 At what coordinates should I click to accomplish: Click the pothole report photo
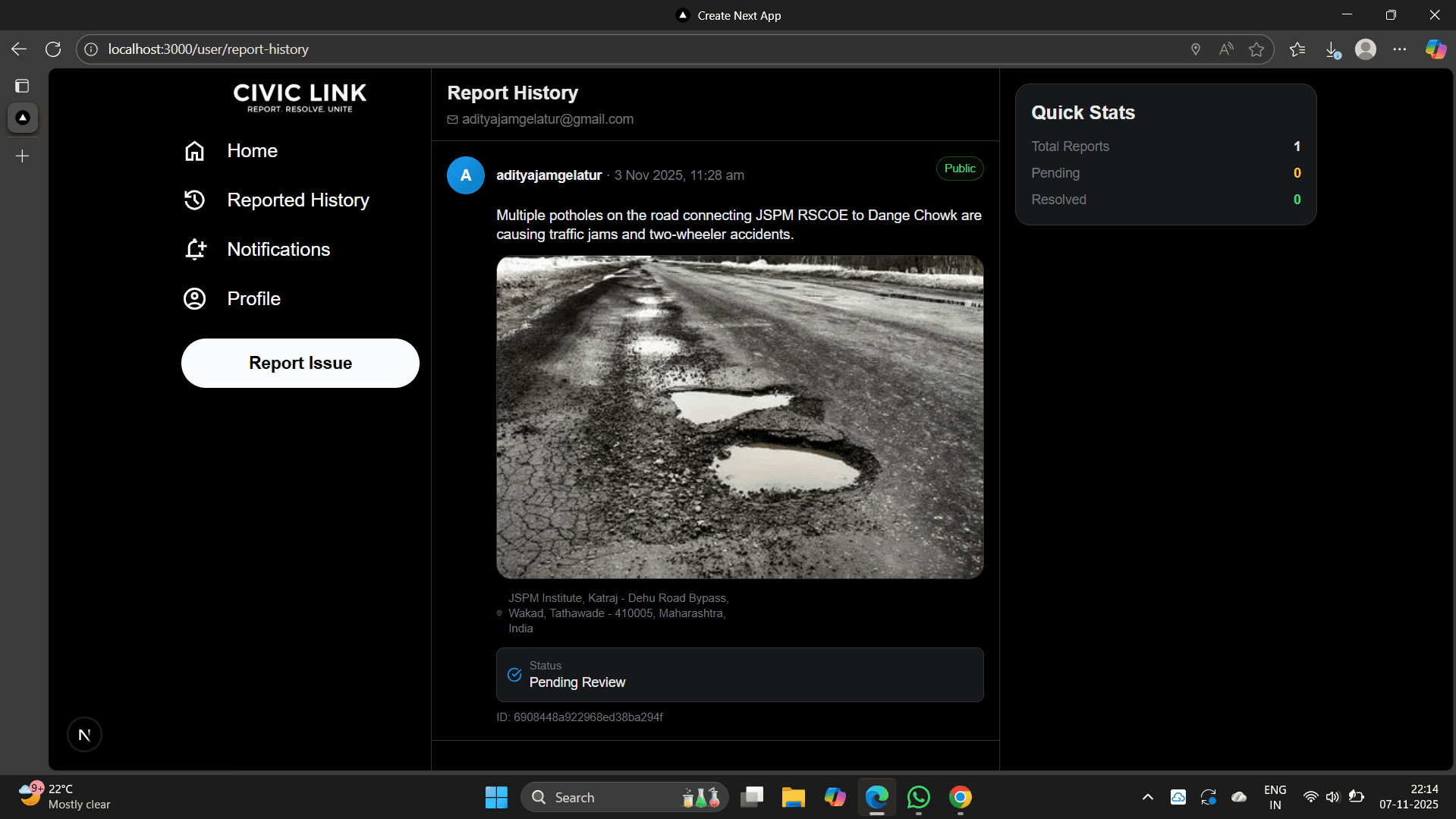(x=739, y=416)
